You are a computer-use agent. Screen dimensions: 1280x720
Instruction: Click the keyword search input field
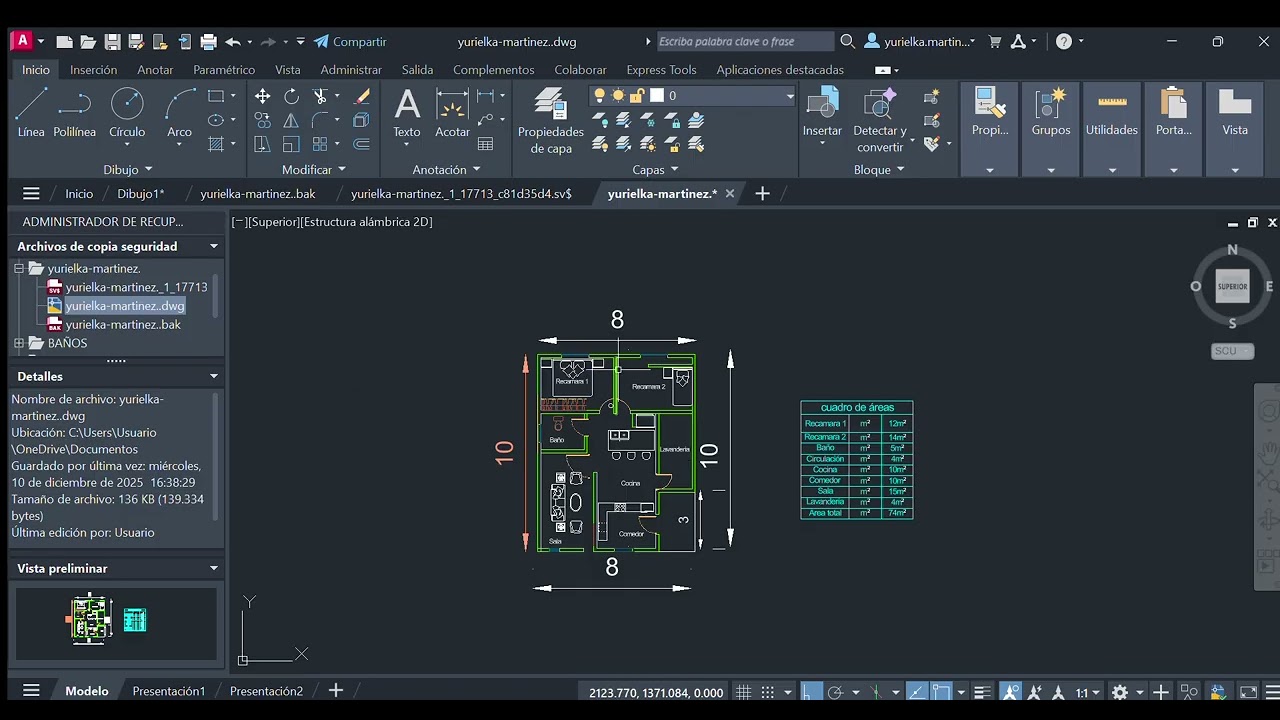745,42
